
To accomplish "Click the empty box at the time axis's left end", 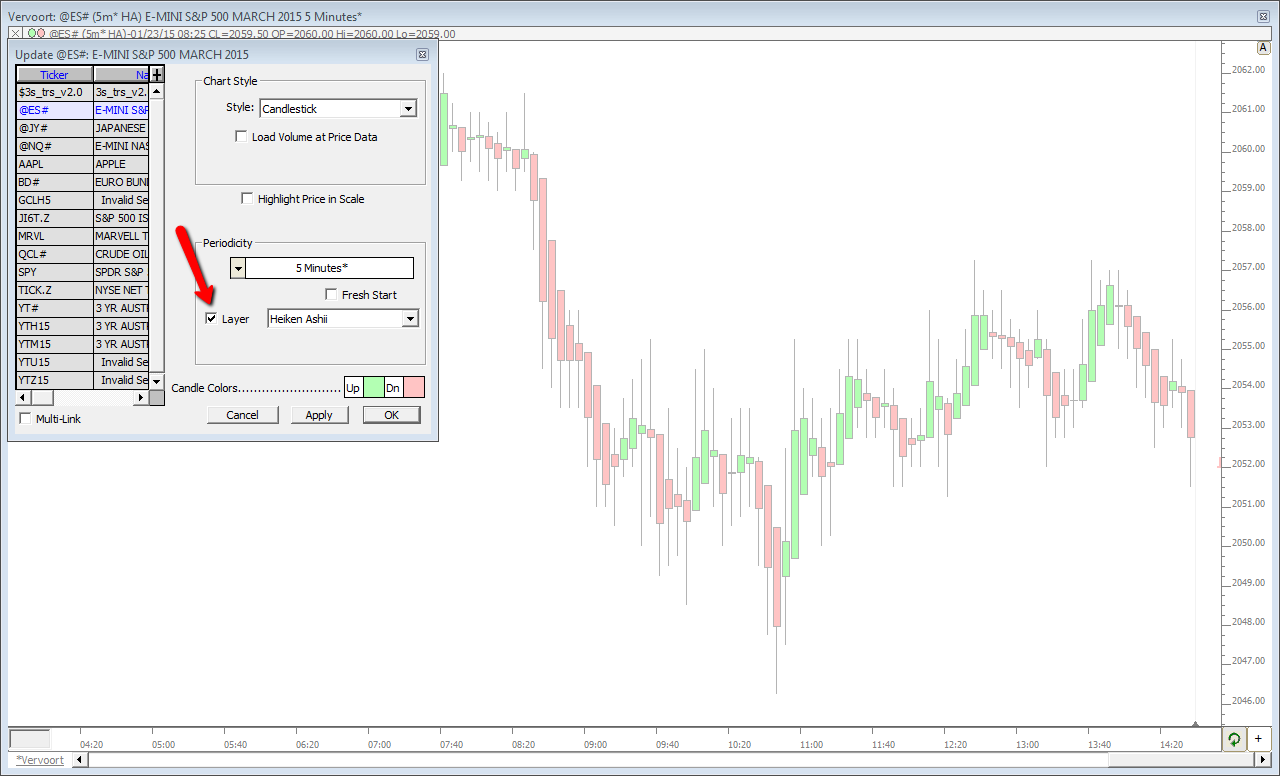I will click(29, 739).
